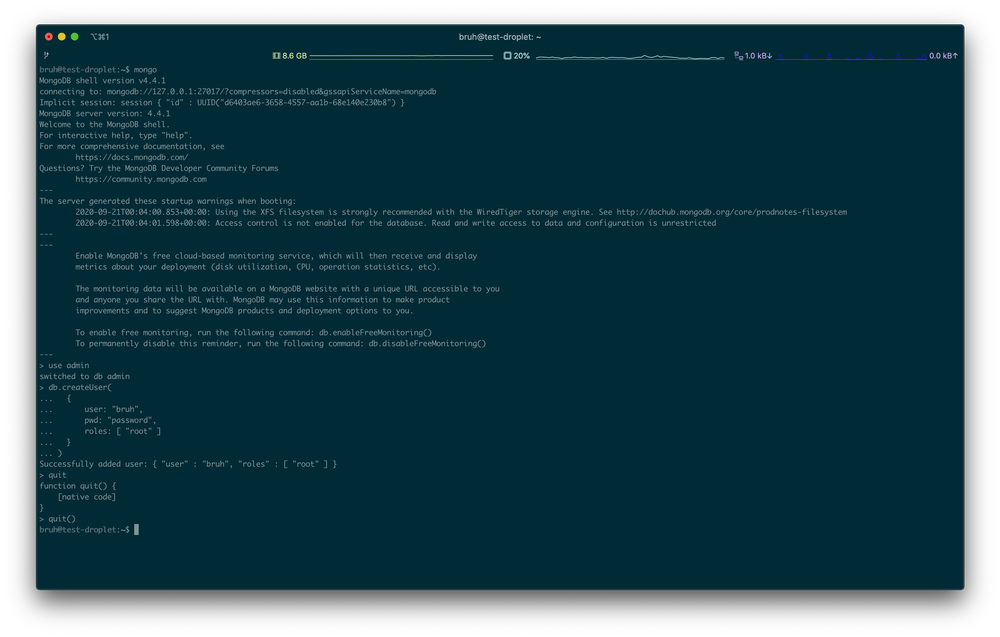Click the red traffic light control
The width and height of the screenshot is (1000, 637).
[x=48, y=34]
